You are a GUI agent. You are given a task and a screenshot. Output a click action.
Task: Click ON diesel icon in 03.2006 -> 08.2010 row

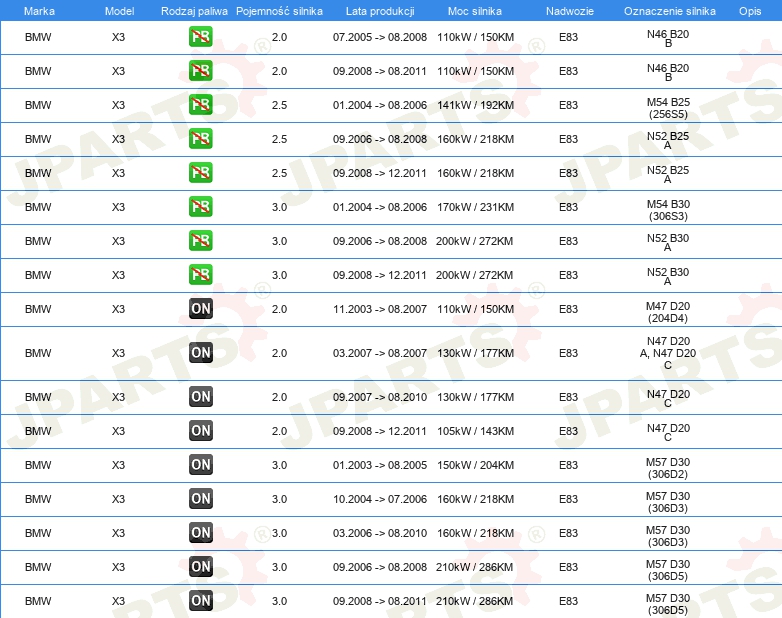(201, 532)
